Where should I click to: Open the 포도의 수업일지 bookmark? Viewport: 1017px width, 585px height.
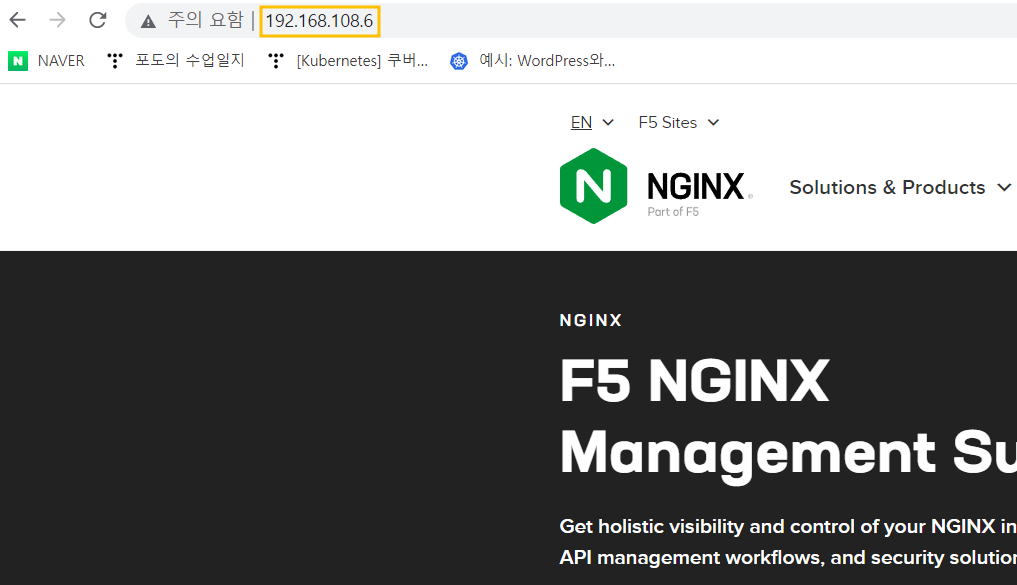[x=176, y=60]
